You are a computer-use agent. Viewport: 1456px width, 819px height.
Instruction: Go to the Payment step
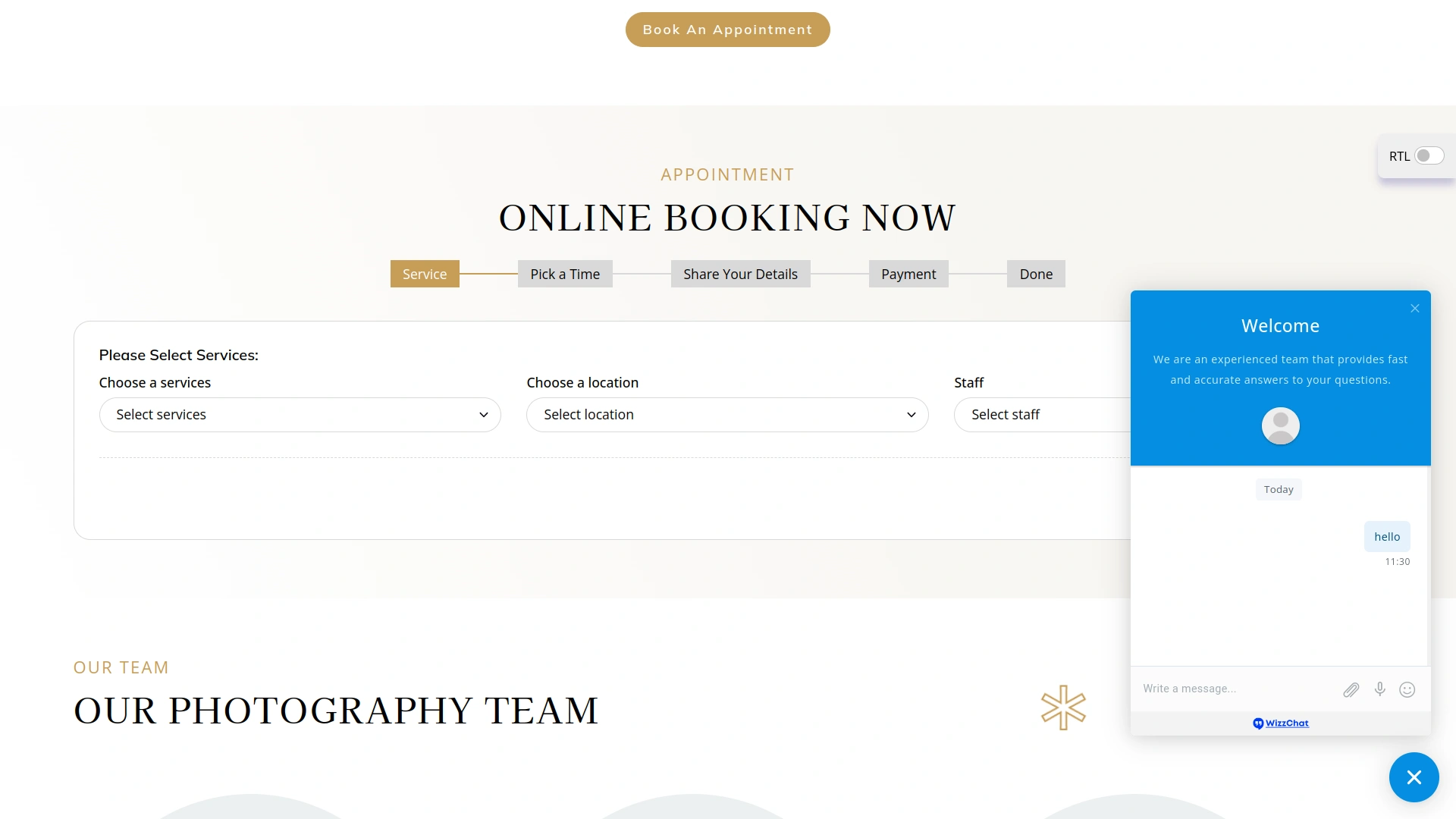(908, 274)
